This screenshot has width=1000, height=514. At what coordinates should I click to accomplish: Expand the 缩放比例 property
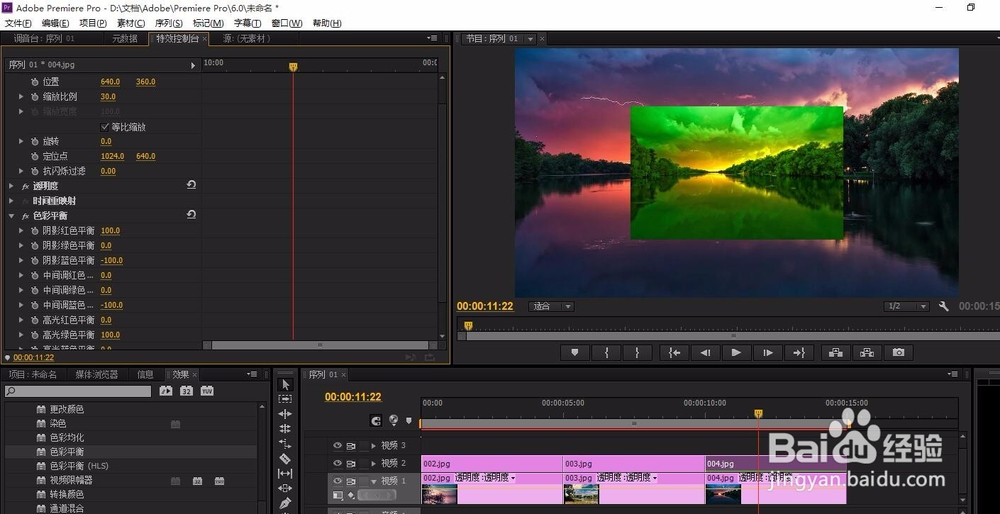[21, 96]
